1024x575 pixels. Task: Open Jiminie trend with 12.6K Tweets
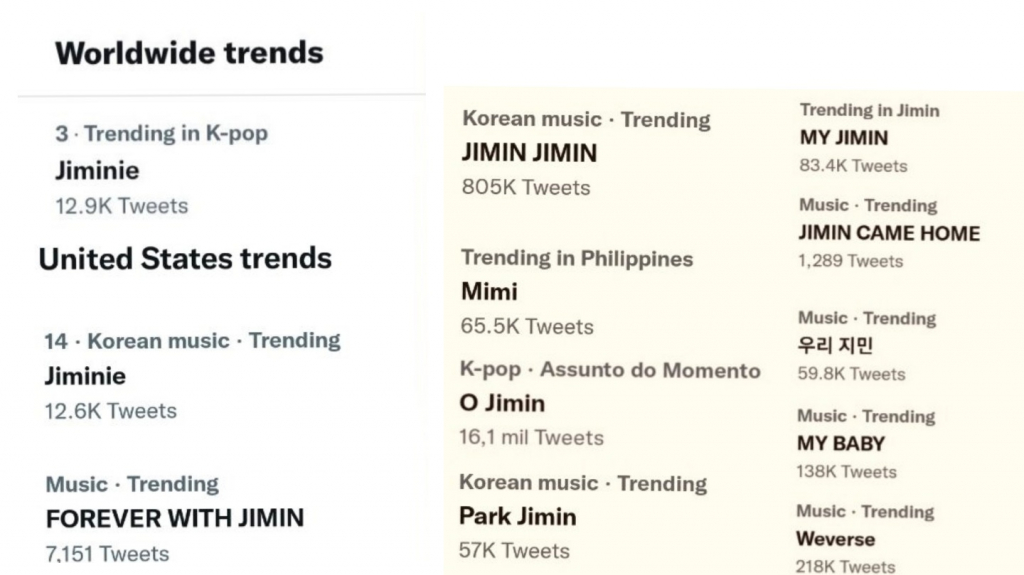[x=193, y=376]
